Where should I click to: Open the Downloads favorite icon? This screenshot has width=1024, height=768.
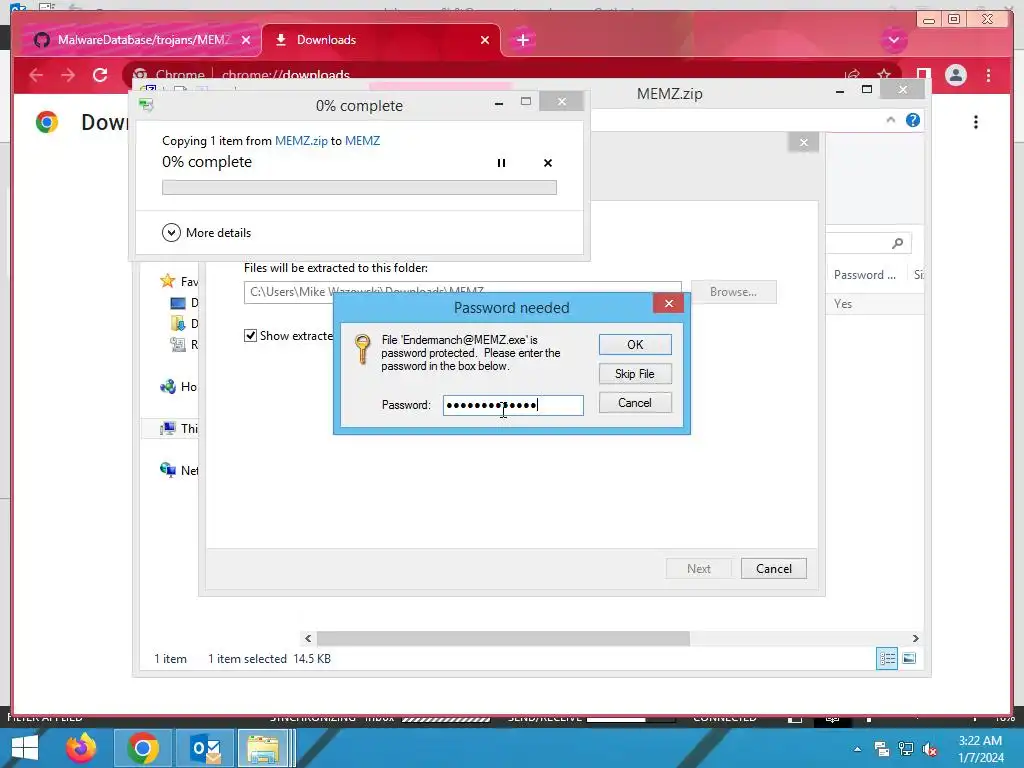point(178,323)
